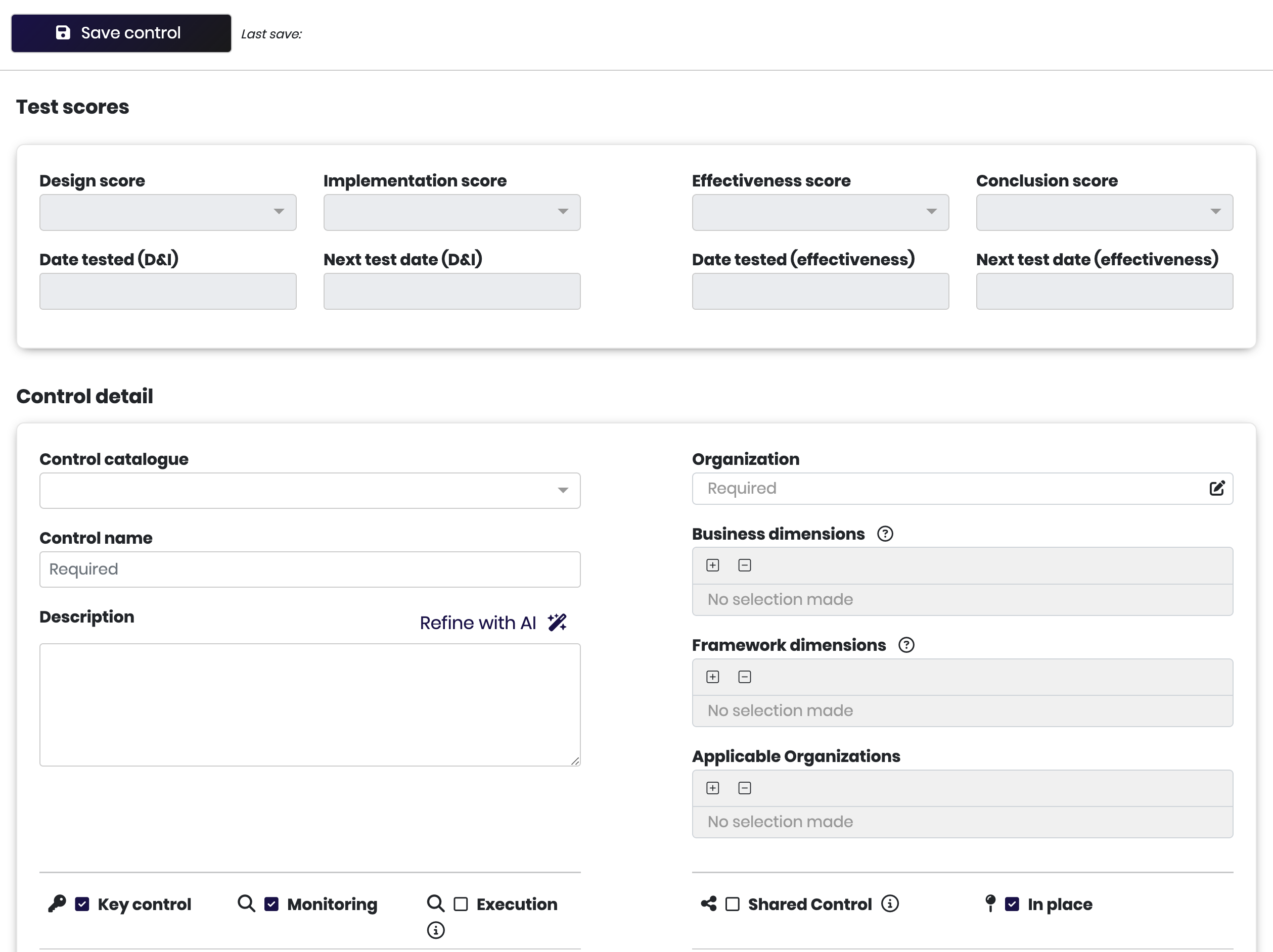Click into the Control name field
This screenshot has width=1273, height=952.
(309, 569)
